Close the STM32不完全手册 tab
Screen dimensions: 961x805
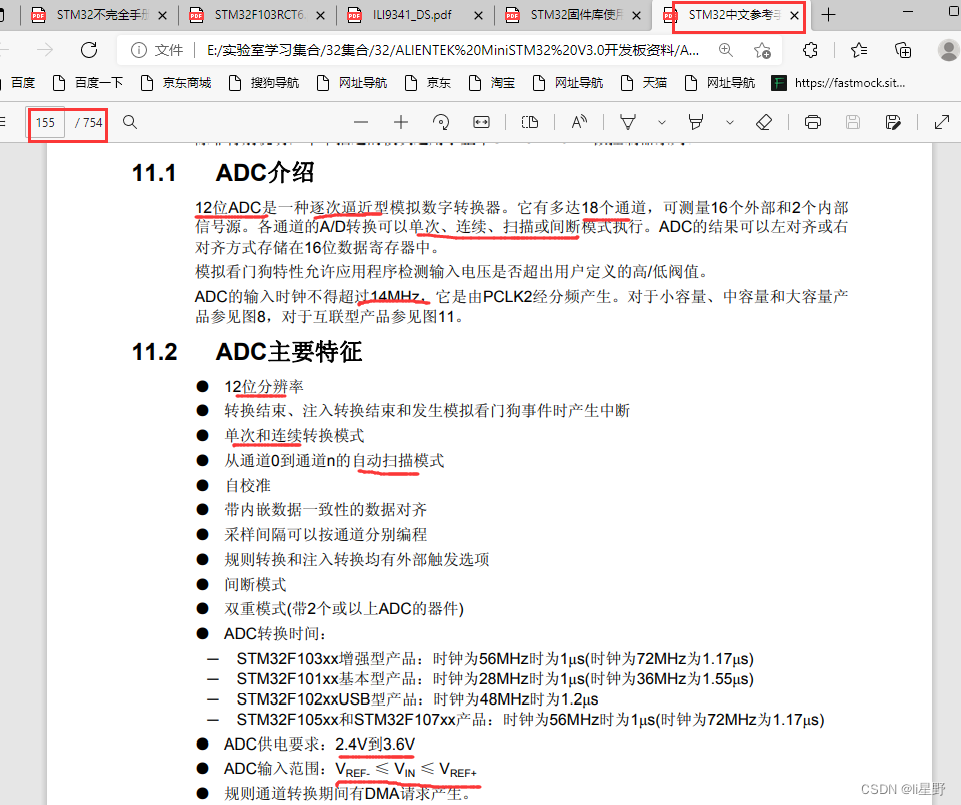pos(162,15)
